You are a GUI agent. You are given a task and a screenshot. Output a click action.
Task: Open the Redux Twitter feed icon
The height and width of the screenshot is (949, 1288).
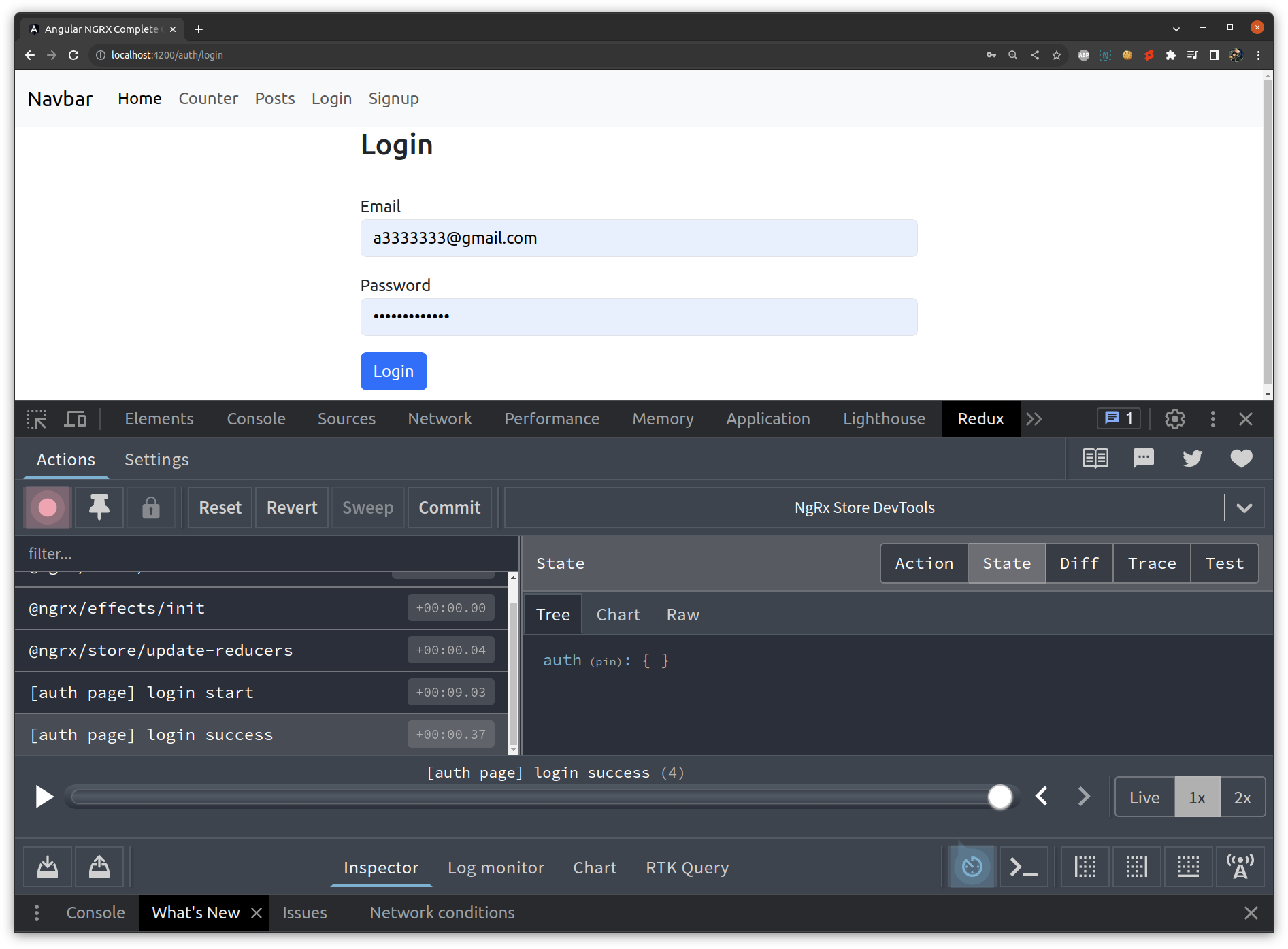point(1192,459)
